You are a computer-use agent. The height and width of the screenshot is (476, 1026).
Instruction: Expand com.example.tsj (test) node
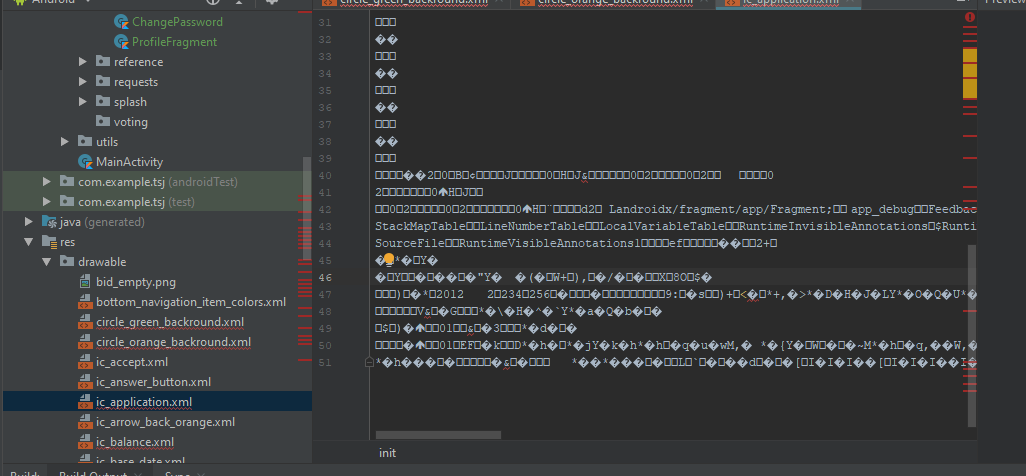46,202
